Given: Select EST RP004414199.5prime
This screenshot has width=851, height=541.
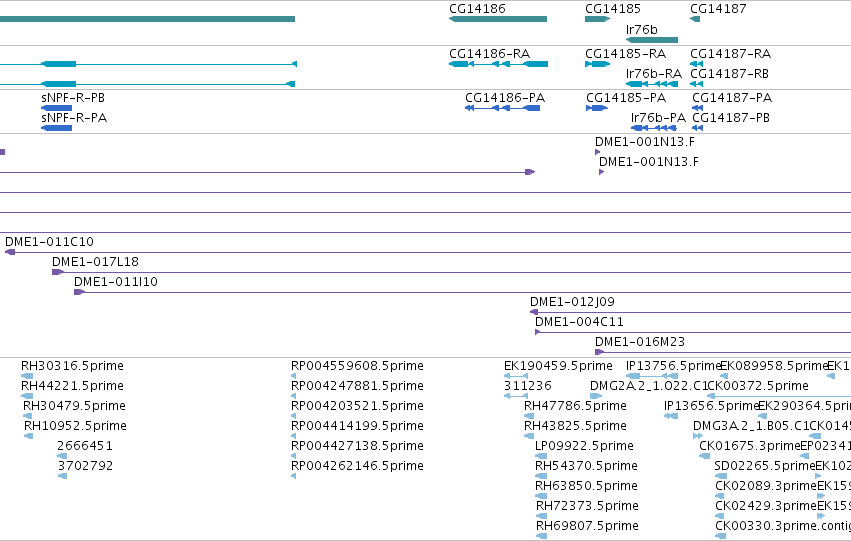Looking at the screenshot, I should (x=357, y=426).
